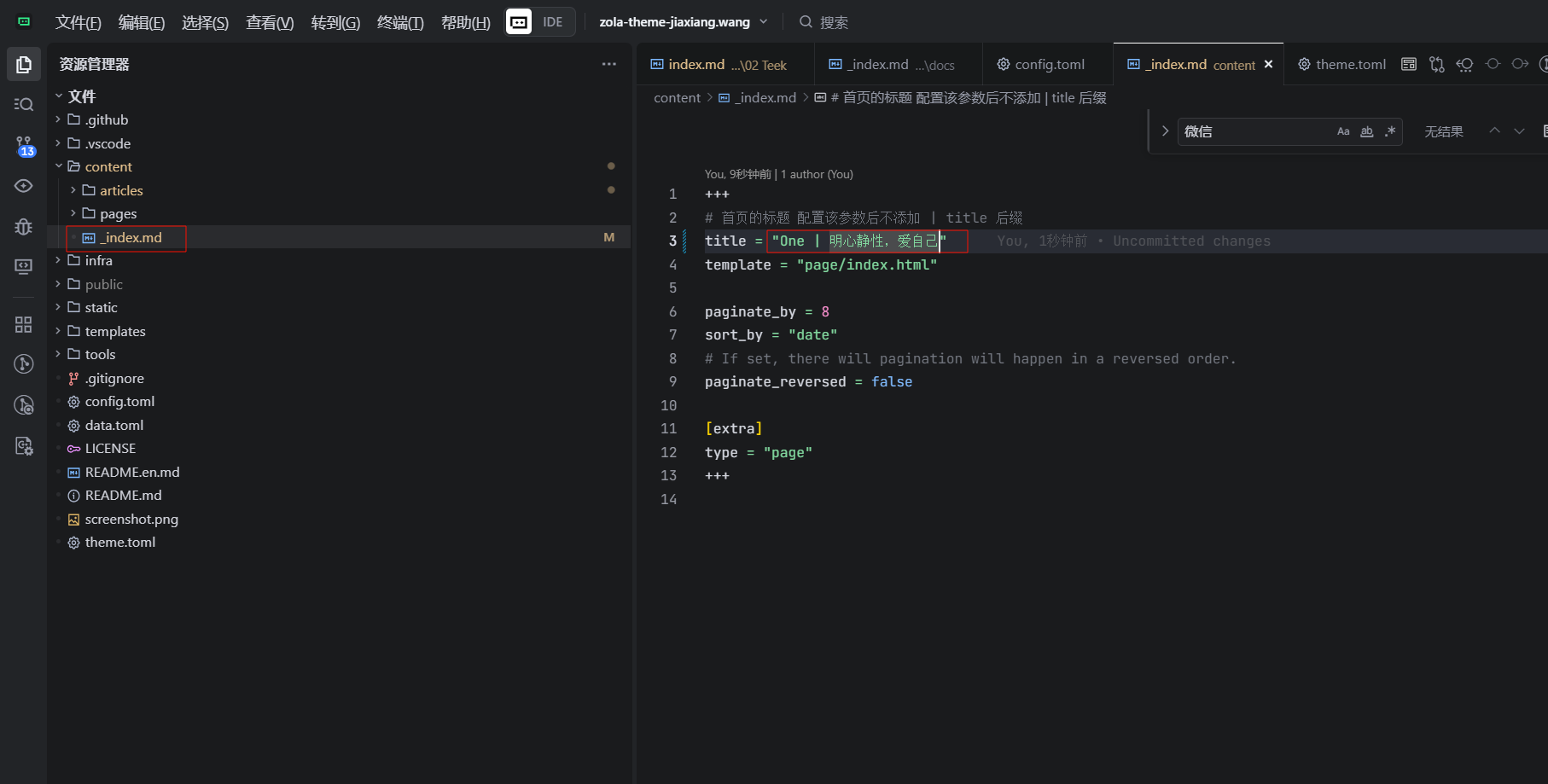The height and width of the screenshot is (784, 1548).
Task: Open the file settings gear icon in sidebar
Action: pyautogui.click(x=24, y=445)
